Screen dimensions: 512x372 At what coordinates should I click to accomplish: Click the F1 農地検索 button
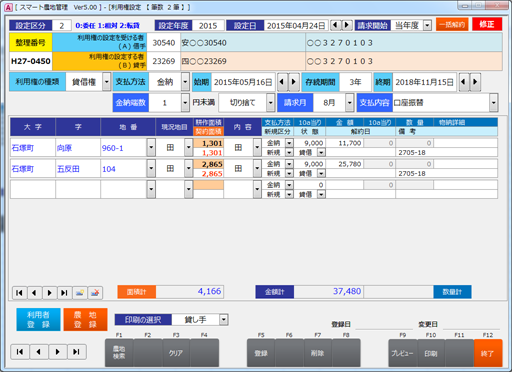click(119, 353)
